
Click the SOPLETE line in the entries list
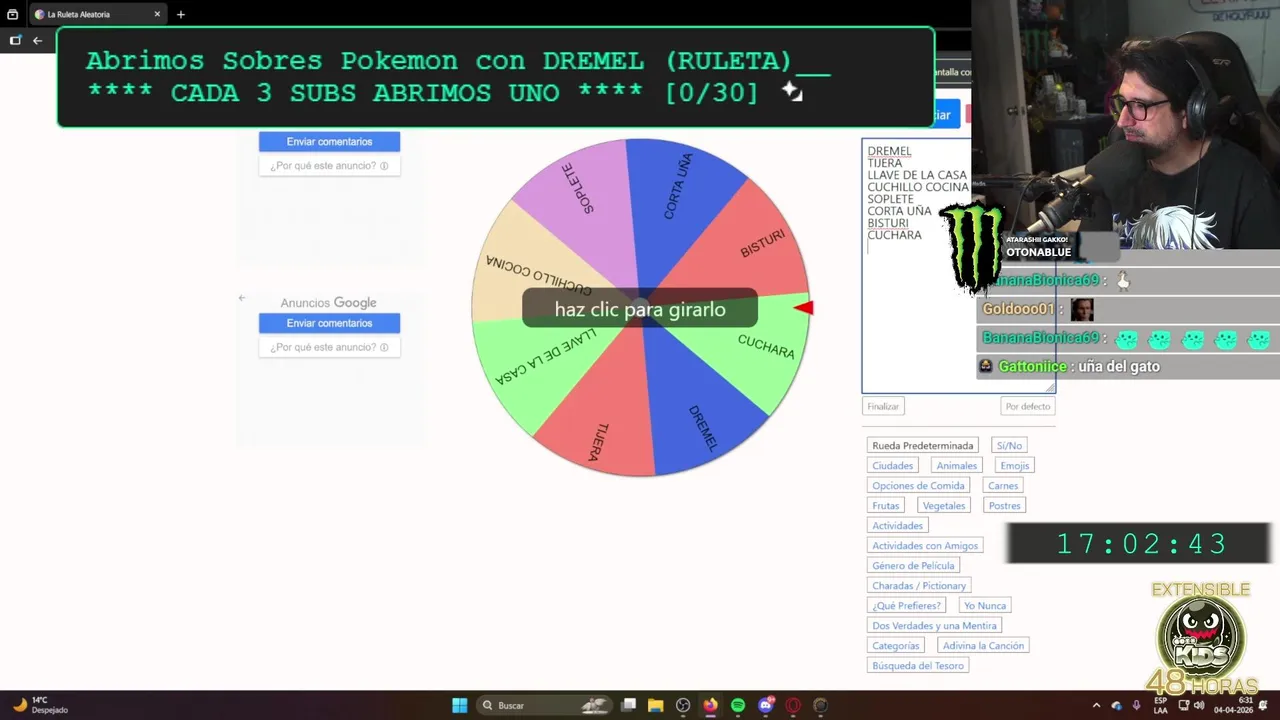click(890, 199)
